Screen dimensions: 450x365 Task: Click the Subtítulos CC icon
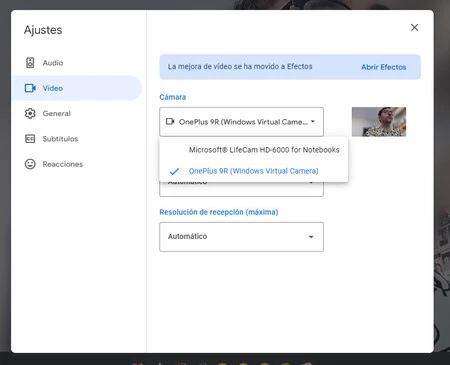point(30,139)
